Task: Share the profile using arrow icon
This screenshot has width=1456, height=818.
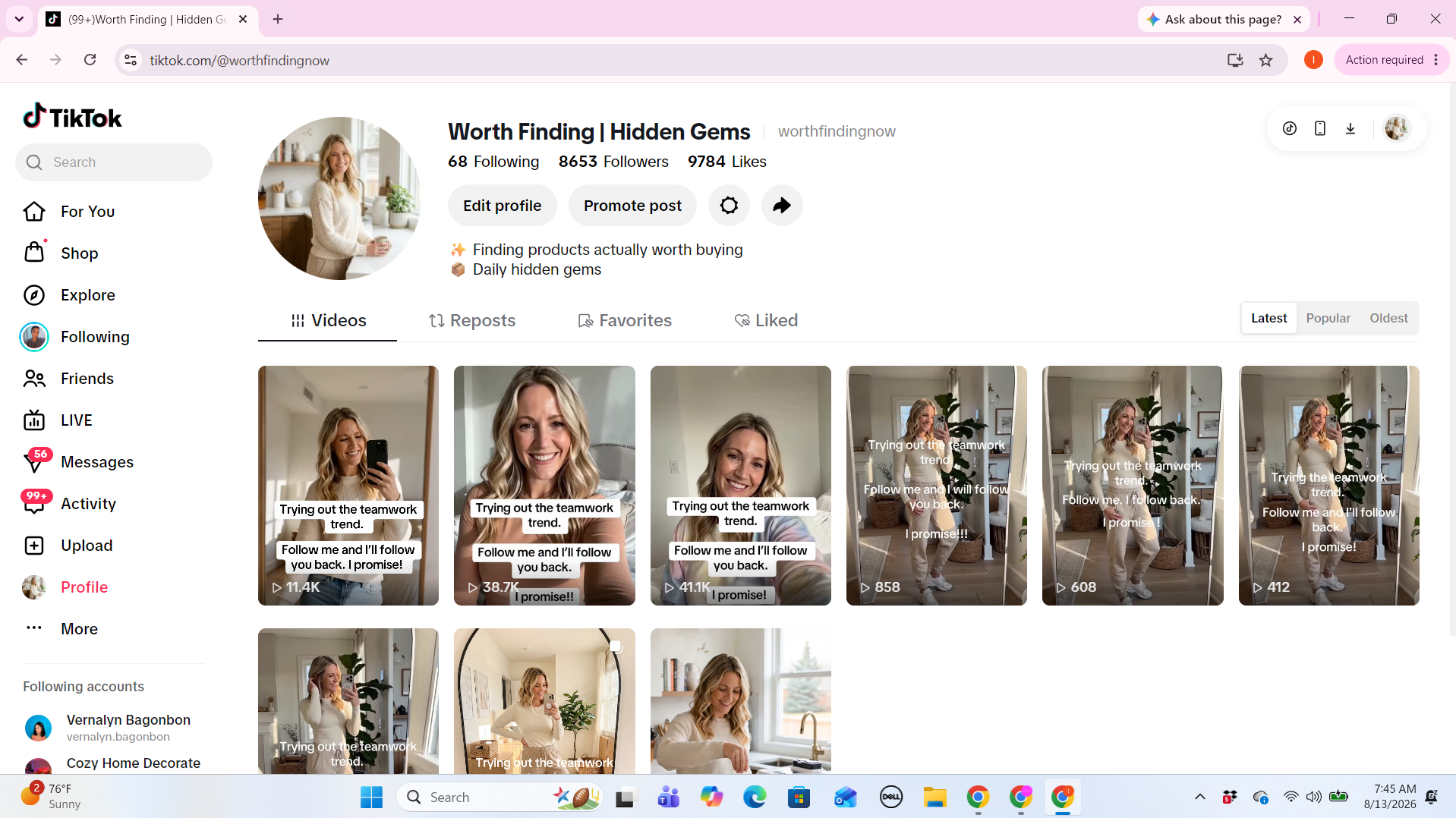Action: [x=782, y=206]
